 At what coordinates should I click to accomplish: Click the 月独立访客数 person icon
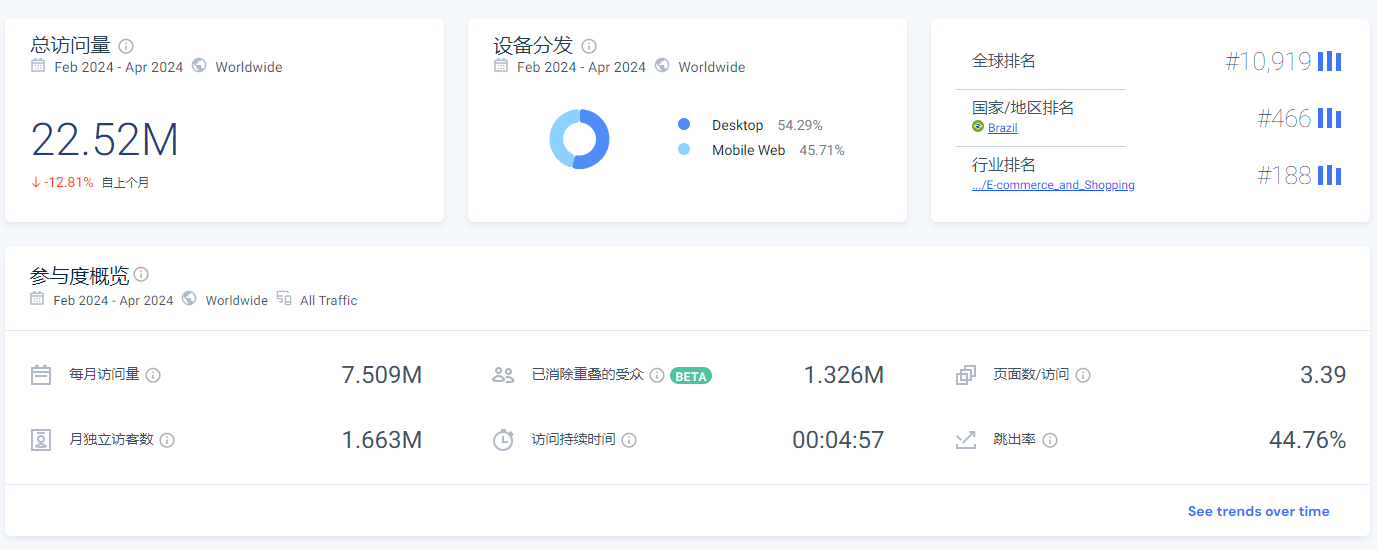tap(41, 440)
